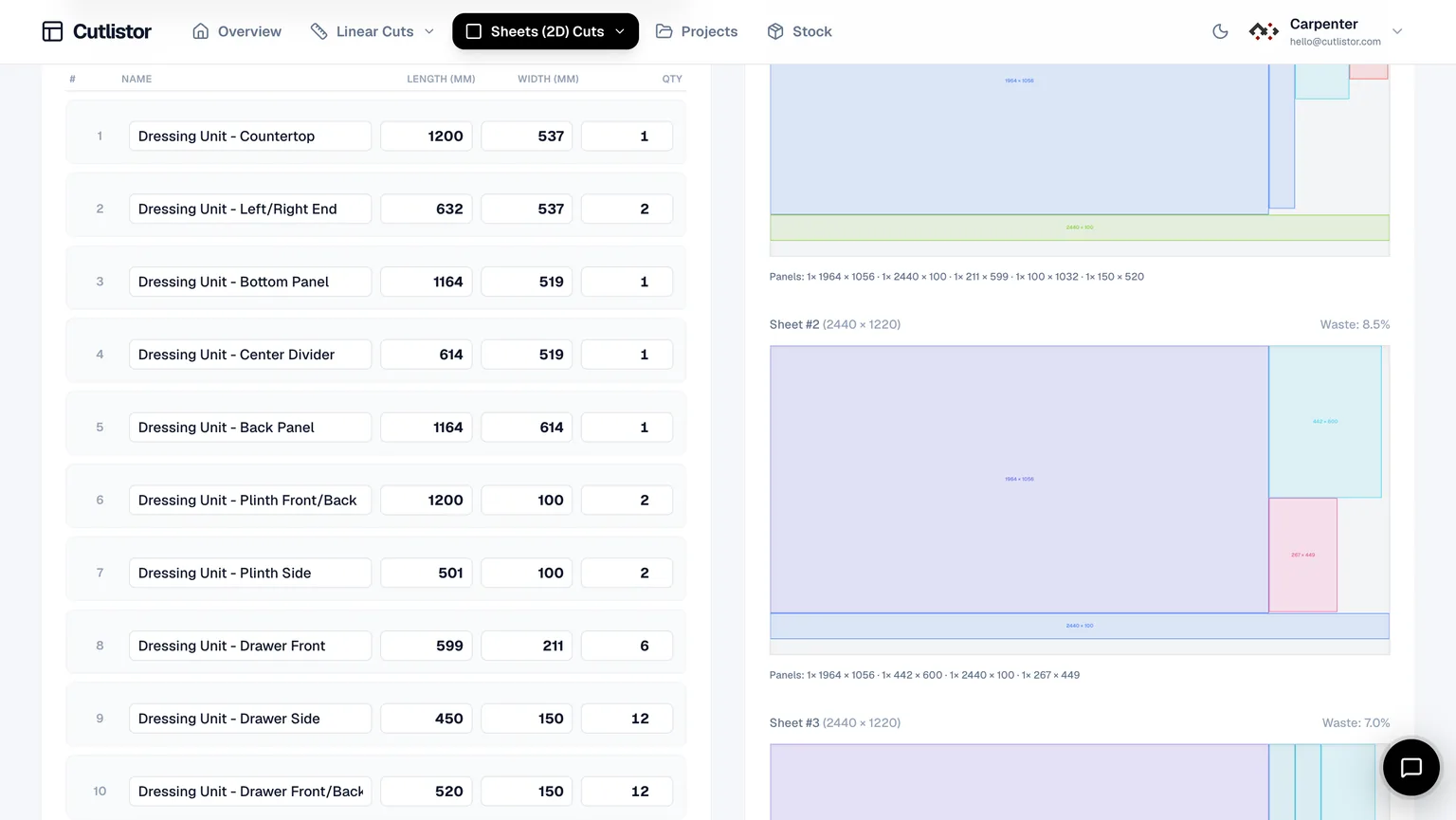Click the Linear Cuts ruler icon

click(318, 31)
